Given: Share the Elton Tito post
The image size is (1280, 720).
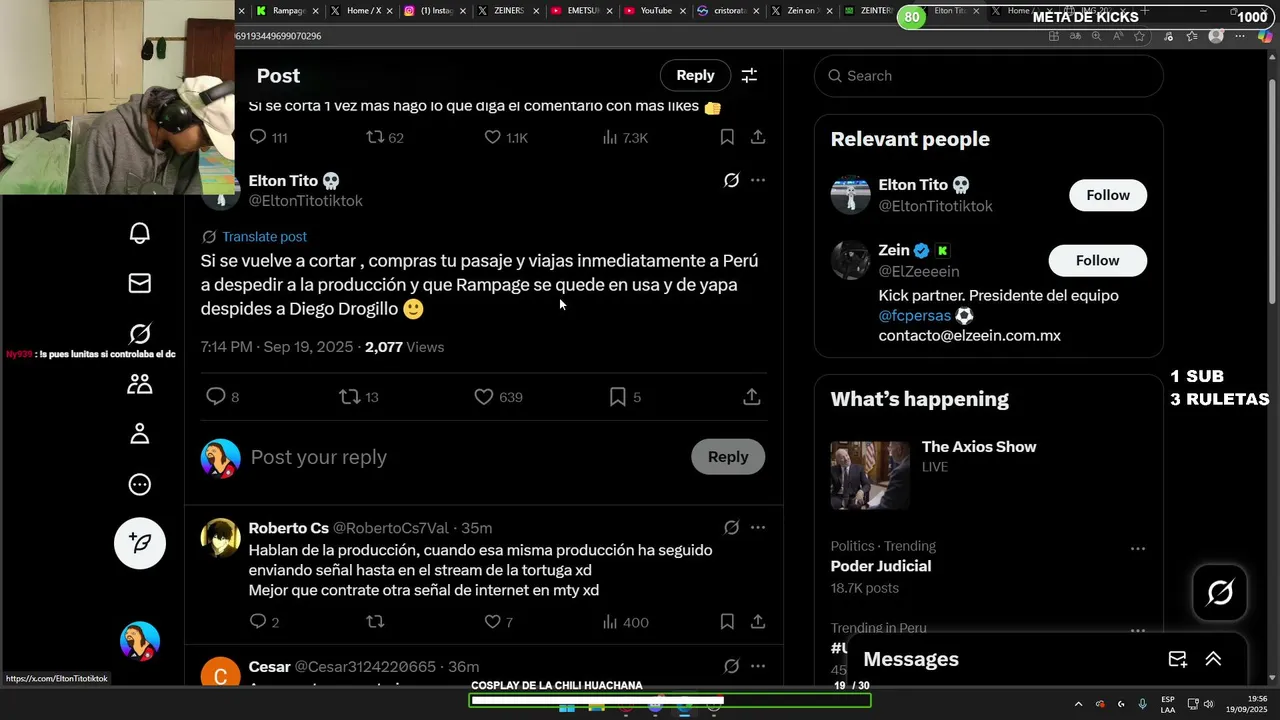Looking at the screenshot, I should click(x=752, y=397).
